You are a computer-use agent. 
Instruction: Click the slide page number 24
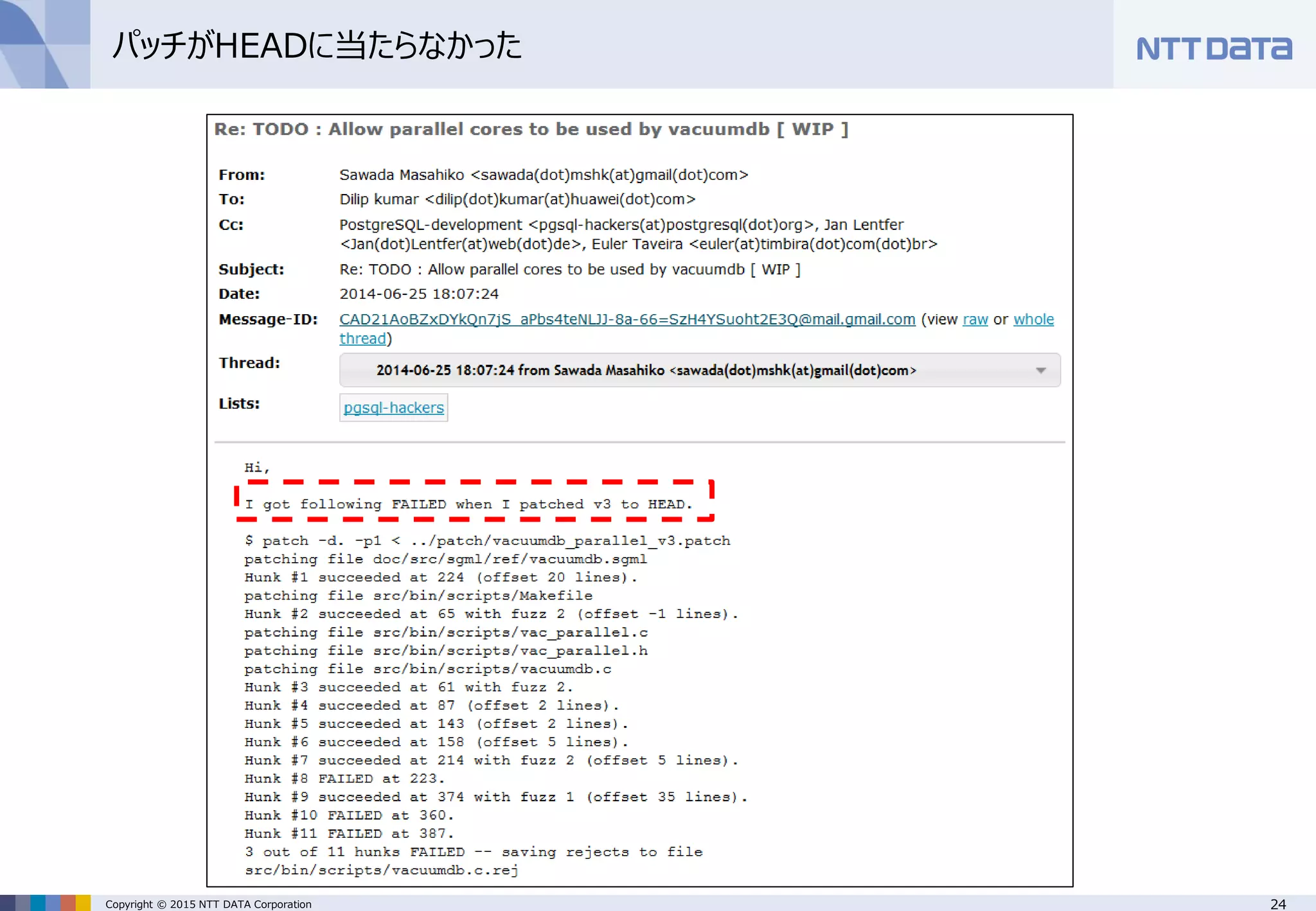[1278, 904]
